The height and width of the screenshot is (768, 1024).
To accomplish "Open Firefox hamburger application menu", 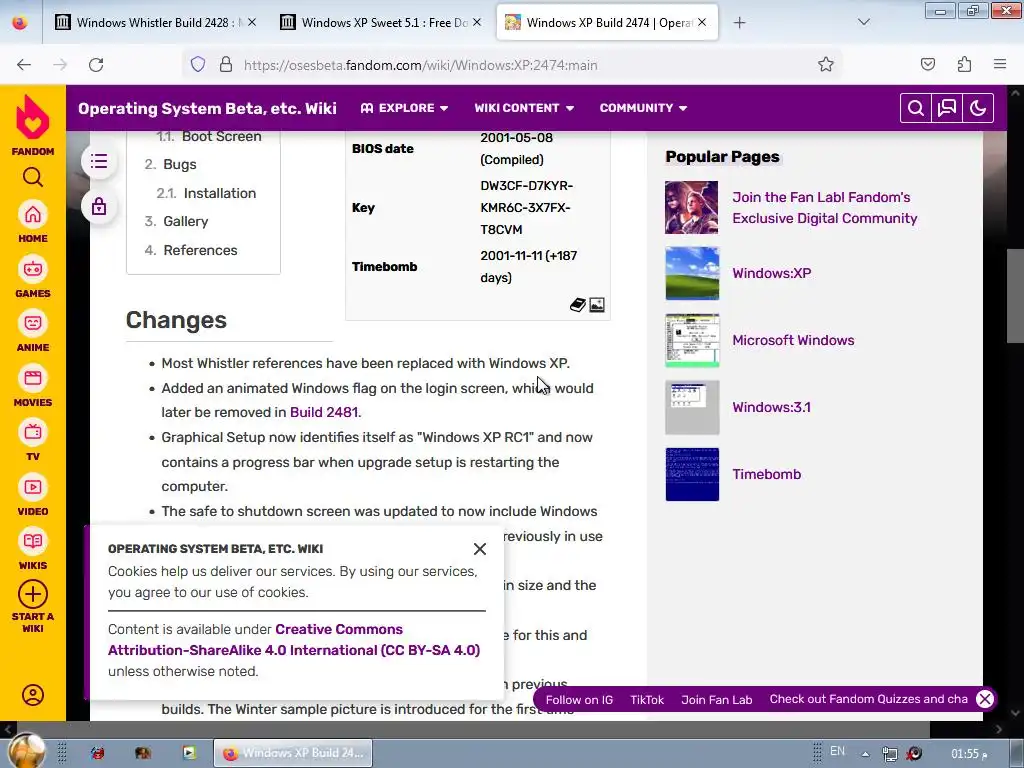I will coord(1000,65).
